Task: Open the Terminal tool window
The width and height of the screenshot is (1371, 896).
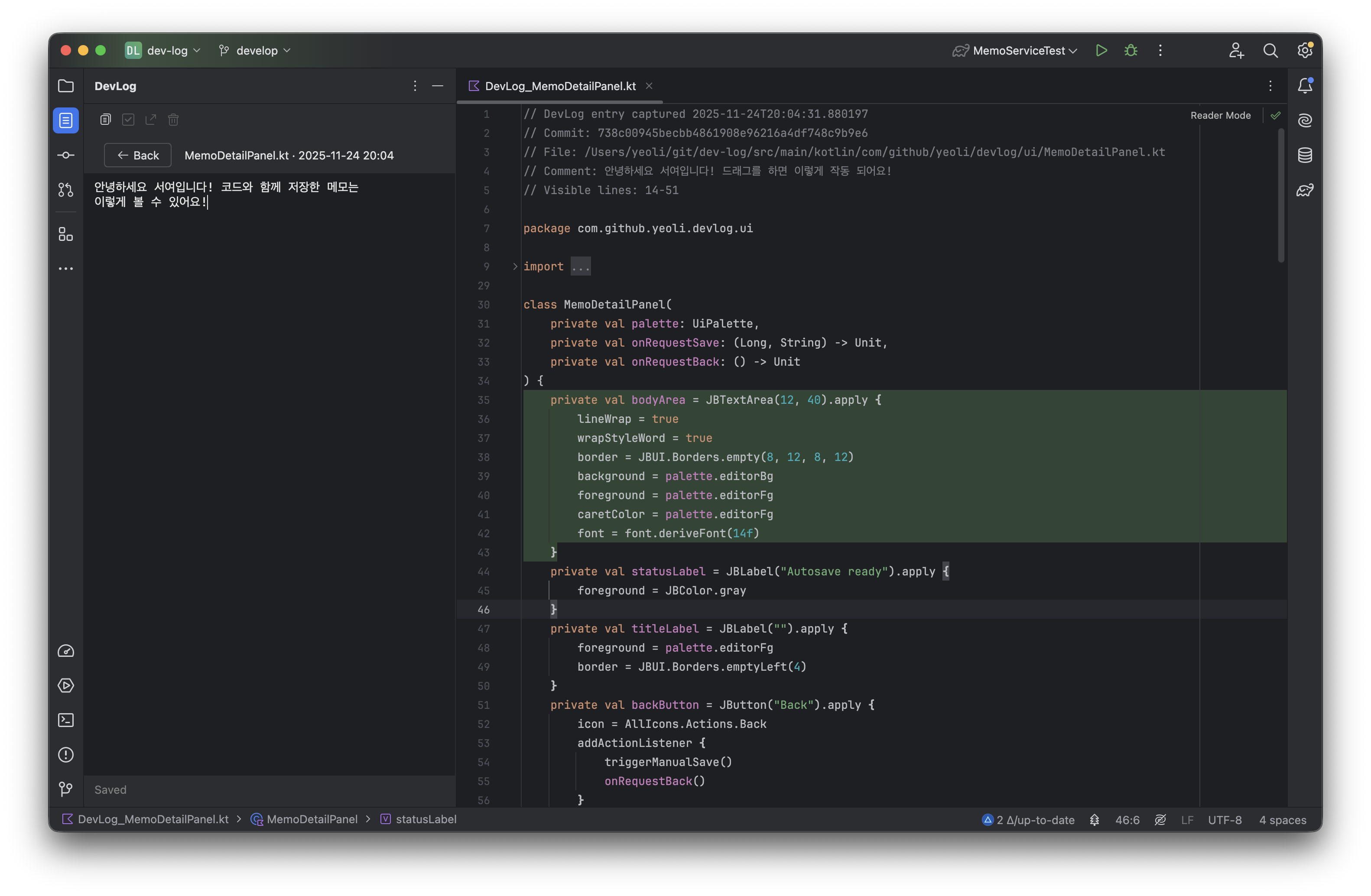Action: (66, 721)
